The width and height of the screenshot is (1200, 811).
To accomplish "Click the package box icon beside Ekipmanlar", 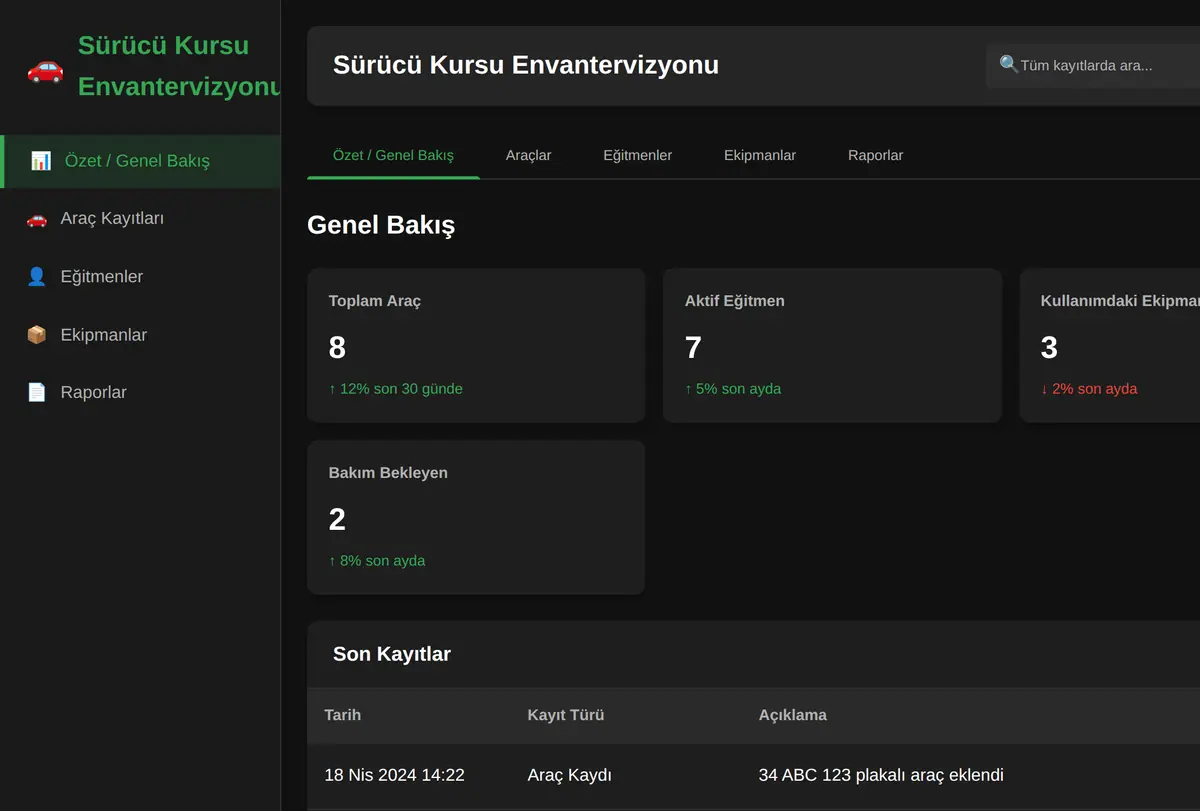I will (x=37, y=335).
